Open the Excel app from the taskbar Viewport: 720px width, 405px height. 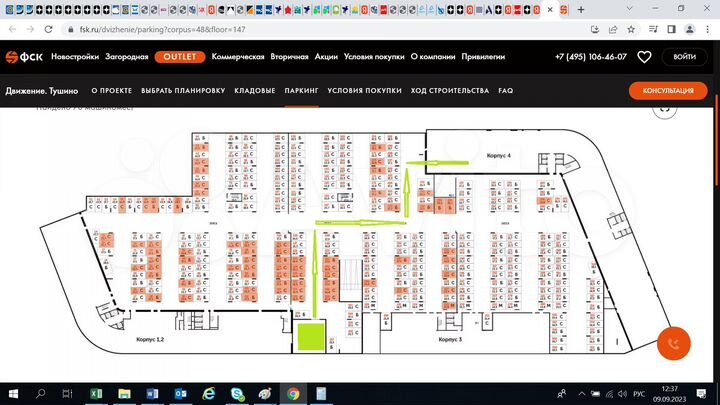pos(96,393)
